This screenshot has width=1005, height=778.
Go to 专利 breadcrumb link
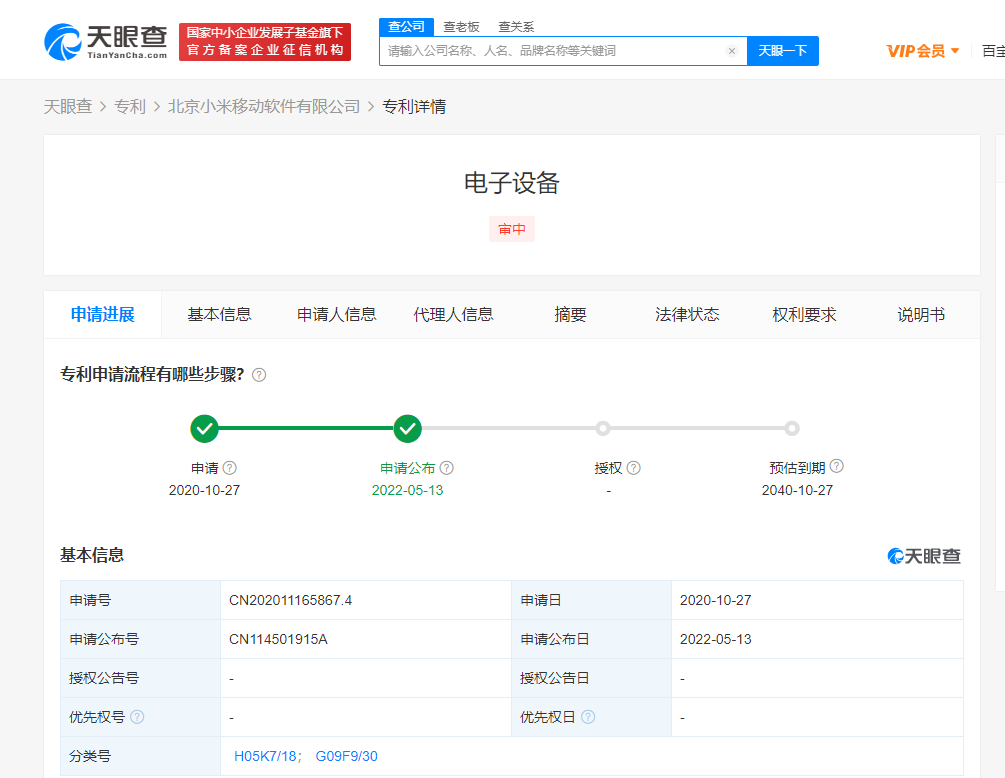click(130, 106)
